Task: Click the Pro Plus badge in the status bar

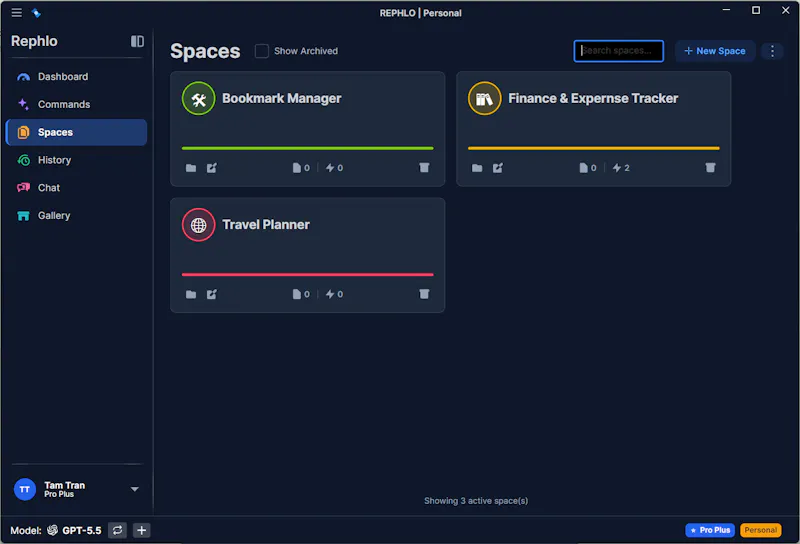Action: (x=710, y=530)
